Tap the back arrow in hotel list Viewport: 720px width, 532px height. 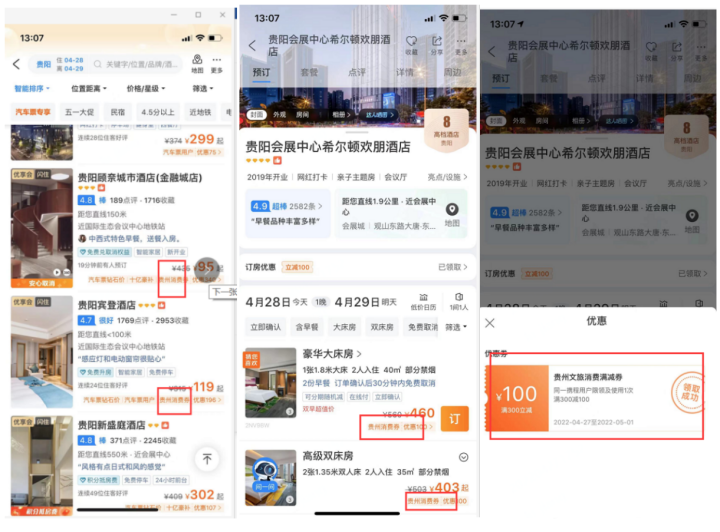click(x=16, y=64)
